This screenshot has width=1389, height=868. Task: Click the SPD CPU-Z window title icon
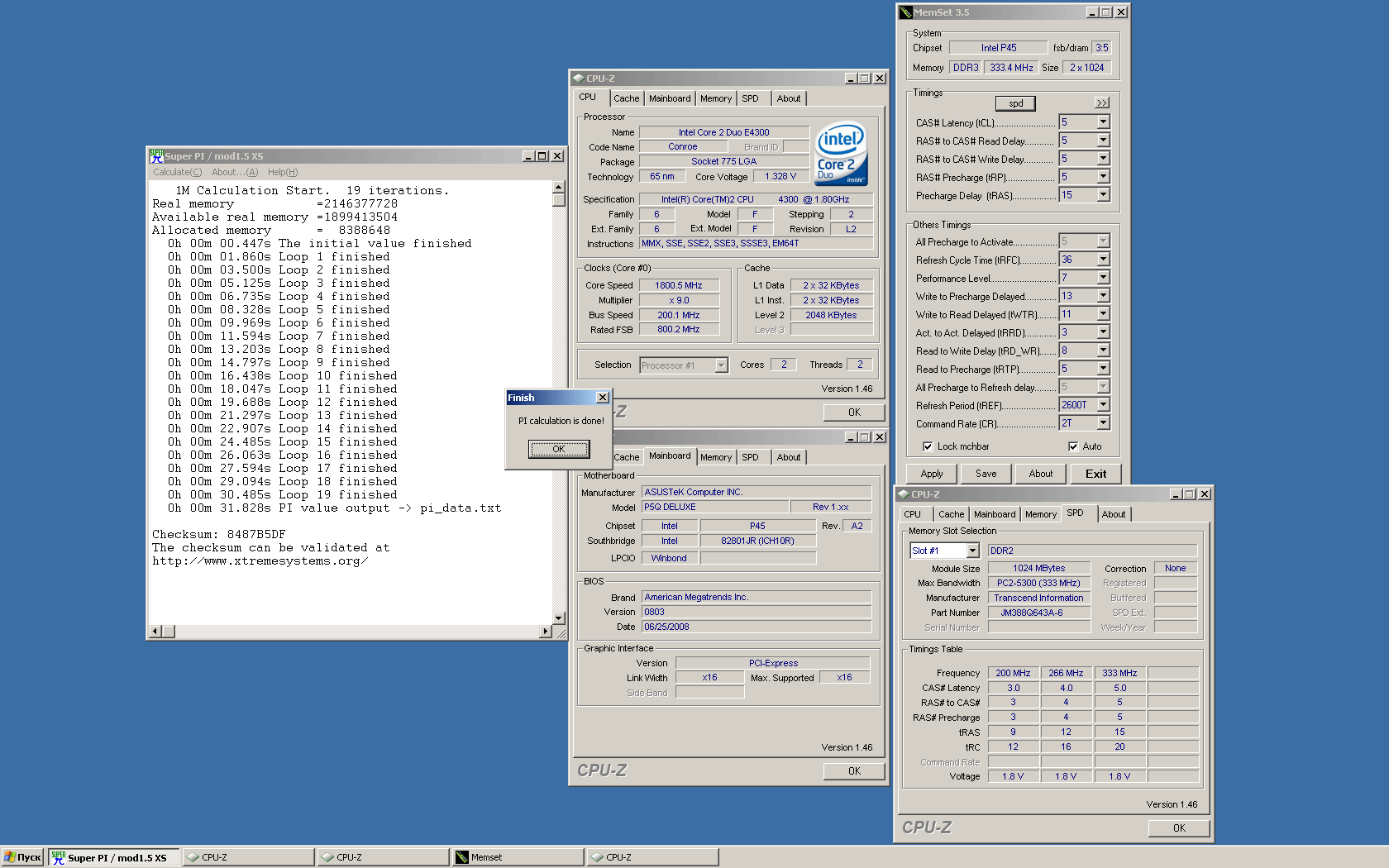(x=903, y=494)
